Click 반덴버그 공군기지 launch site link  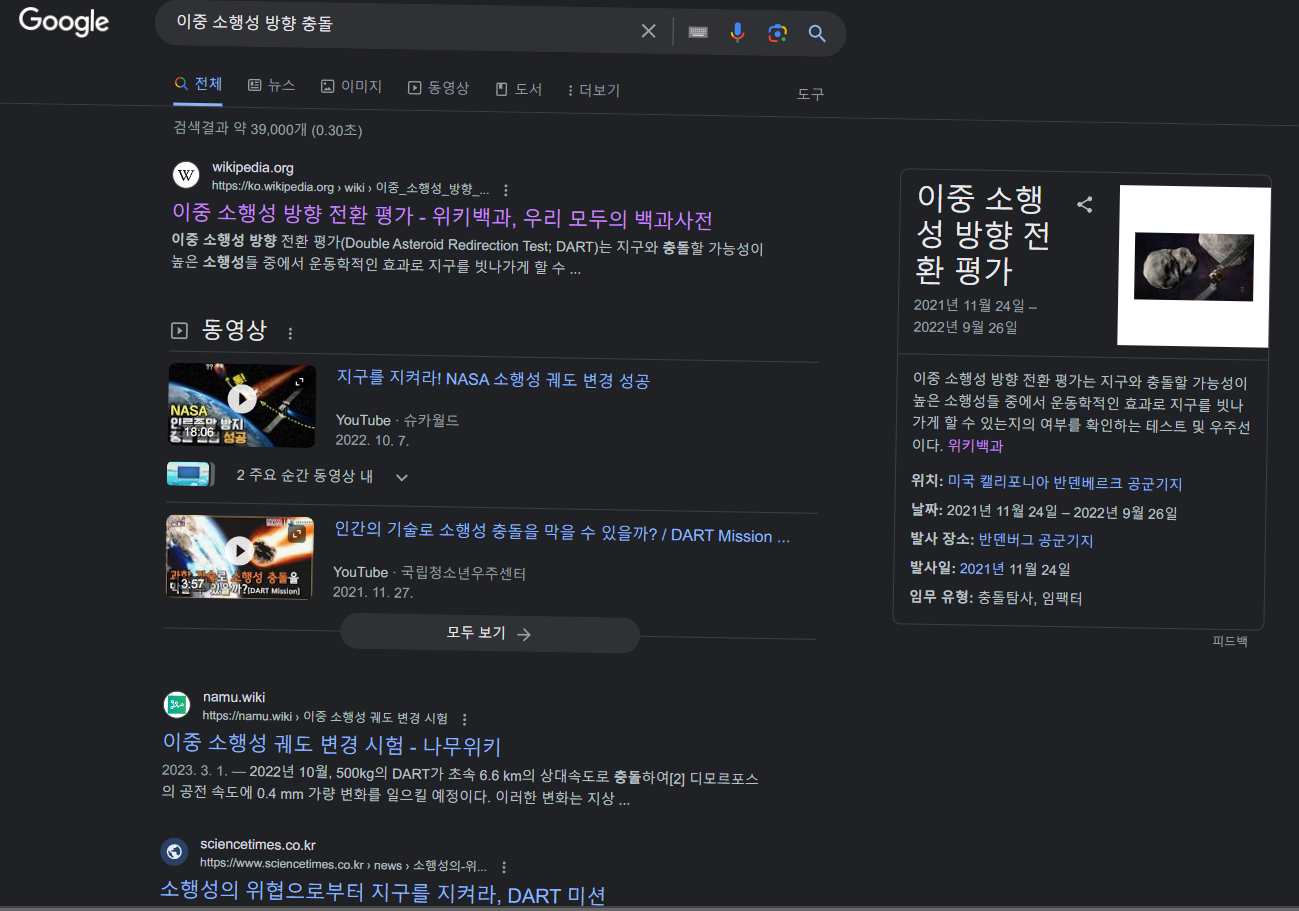point(1036,541)
